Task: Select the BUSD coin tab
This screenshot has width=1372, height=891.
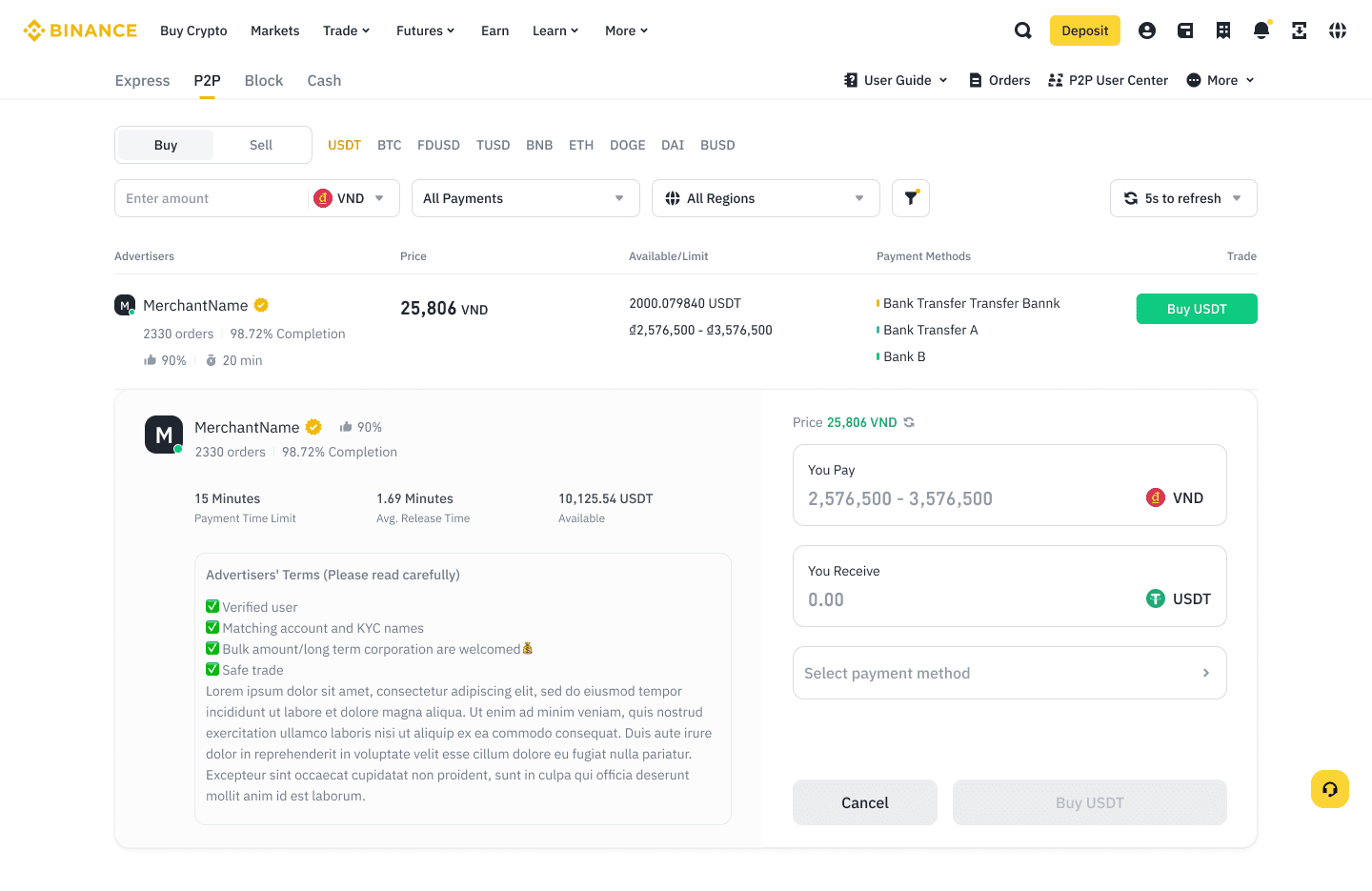Action: point(717,145)
